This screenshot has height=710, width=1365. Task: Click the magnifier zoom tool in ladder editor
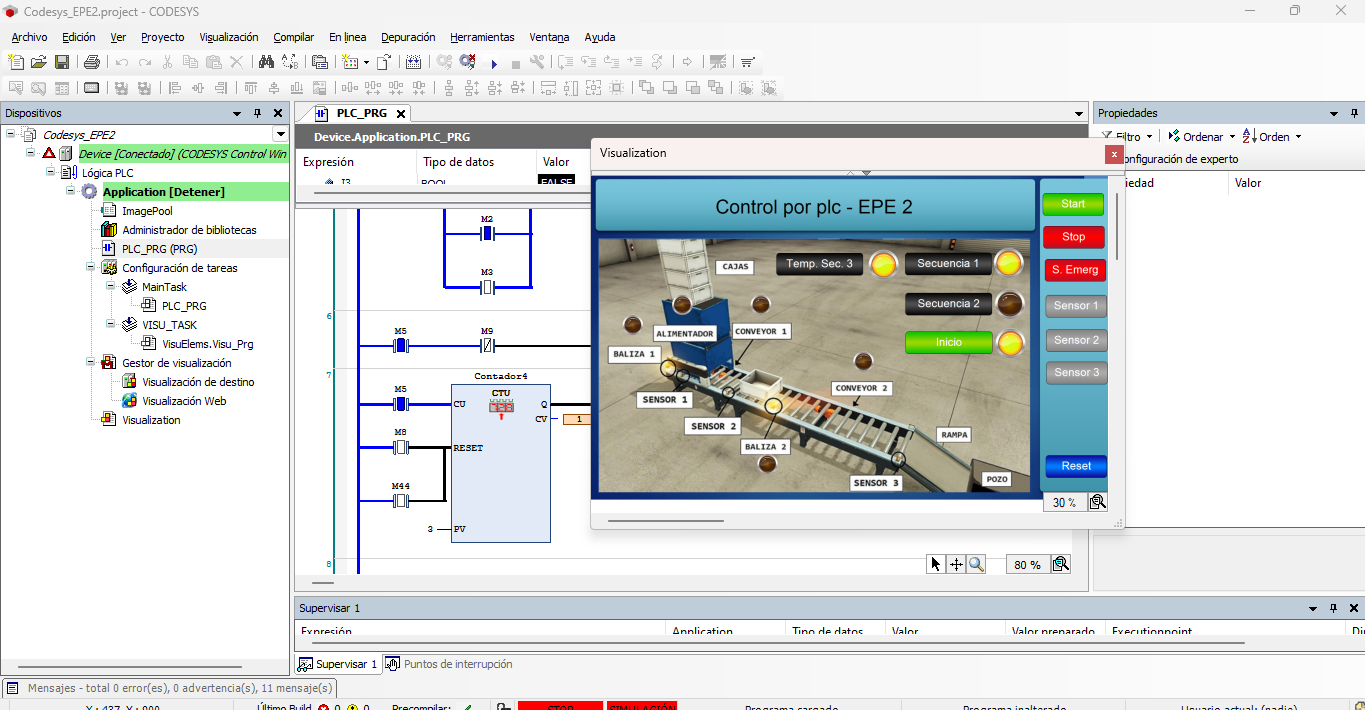coord(976,564)
